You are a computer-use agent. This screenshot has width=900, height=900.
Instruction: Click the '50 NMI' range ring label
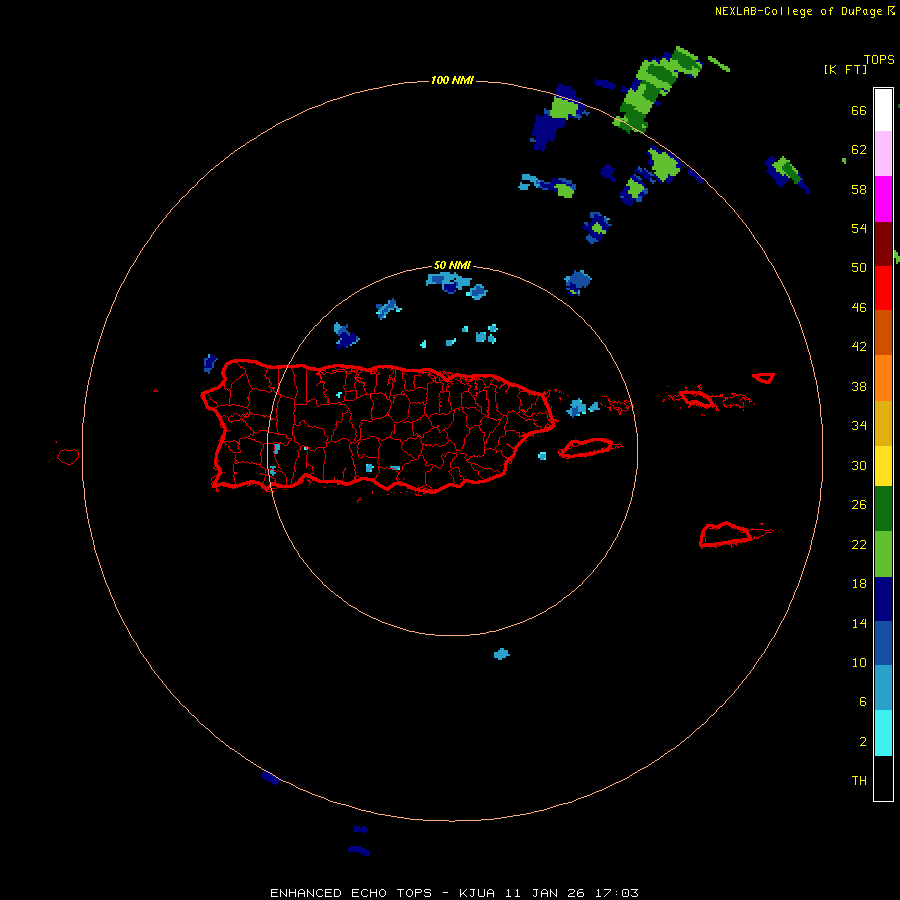tap(452, 265)
